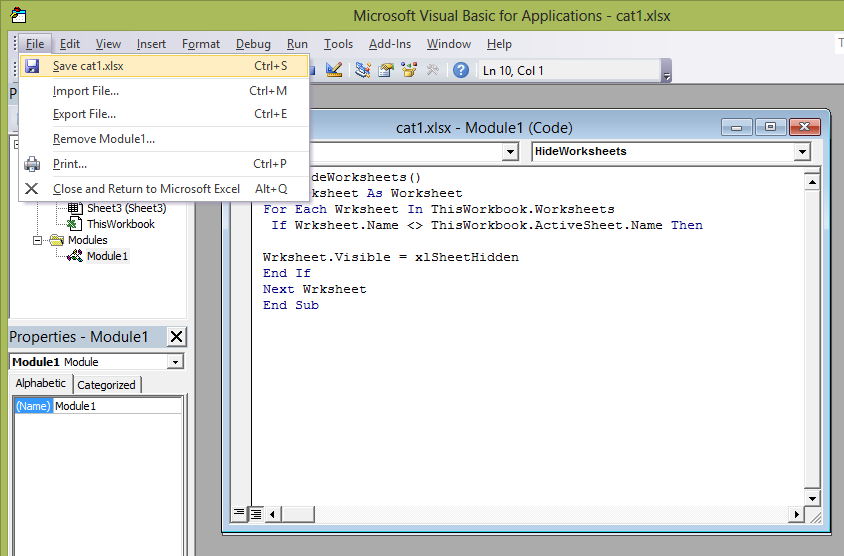The width and height of the screenshot is (844, 556).
Task: Open the Add-Ins menu
Action: point(390,44)
